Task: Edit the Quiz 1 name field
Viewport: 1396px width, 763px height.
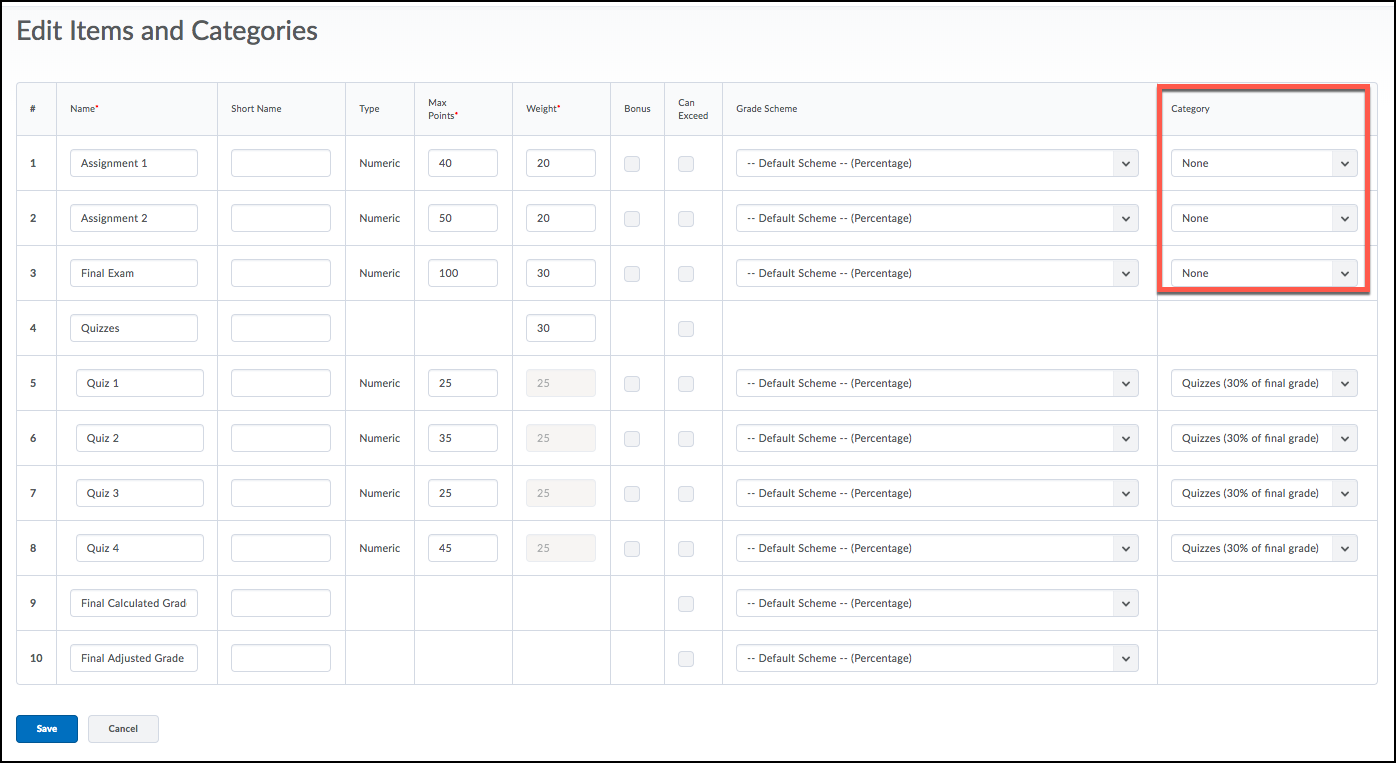Action: [140, 383]
